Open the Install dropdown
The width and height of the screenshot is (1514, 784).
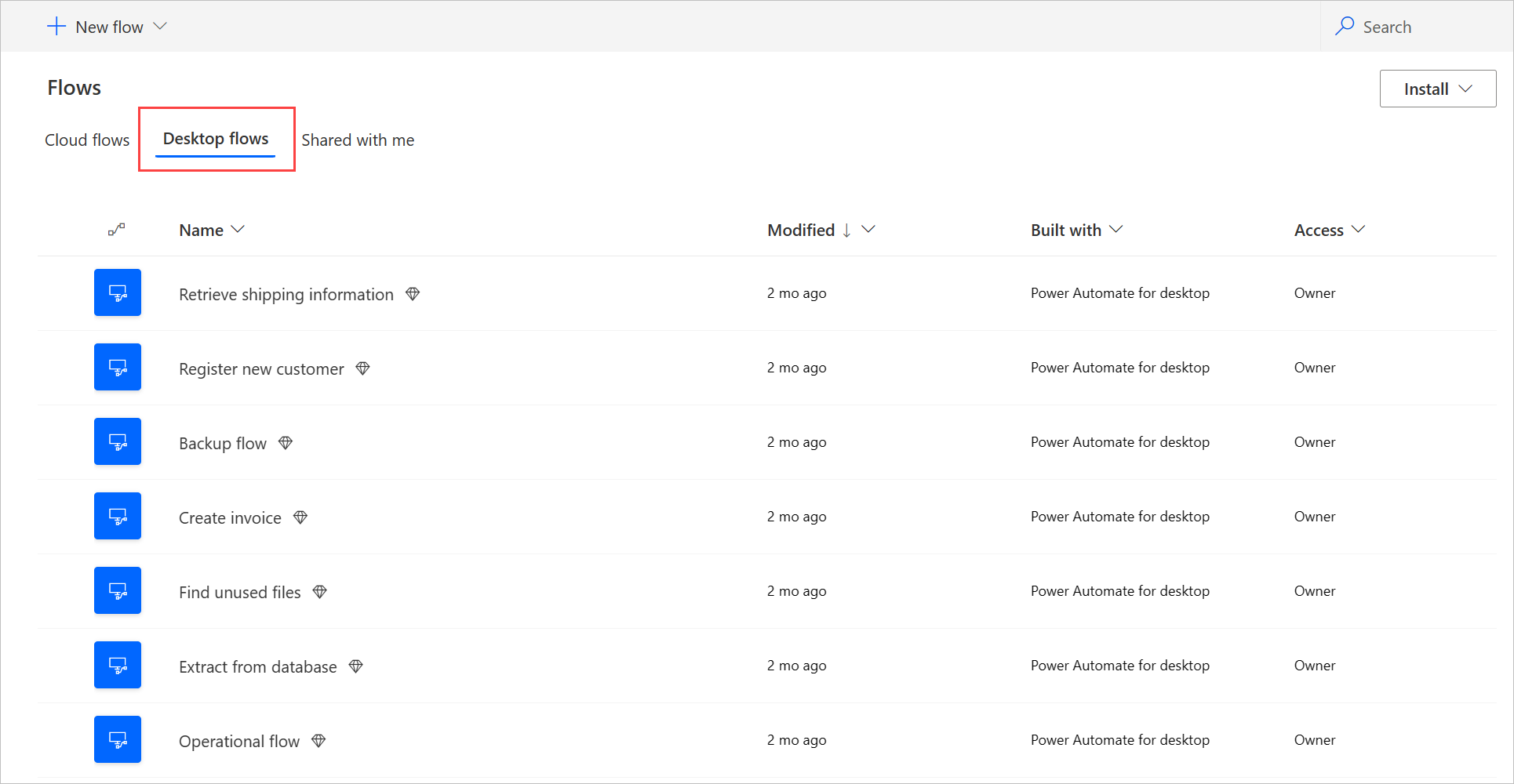[x=1438, y=89]
